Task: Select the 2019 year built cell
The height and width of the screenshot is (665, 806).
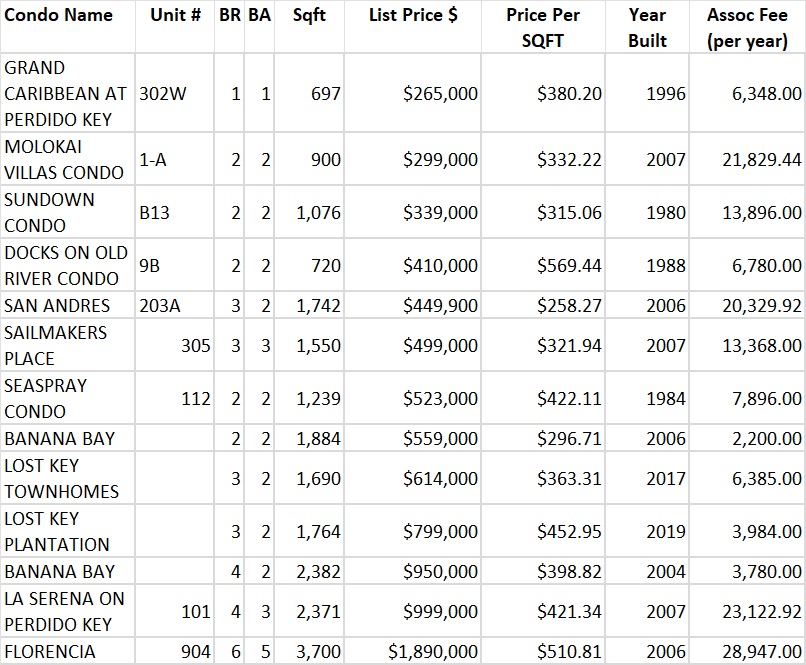Action: pyautogui.click(x=665, y=531)
